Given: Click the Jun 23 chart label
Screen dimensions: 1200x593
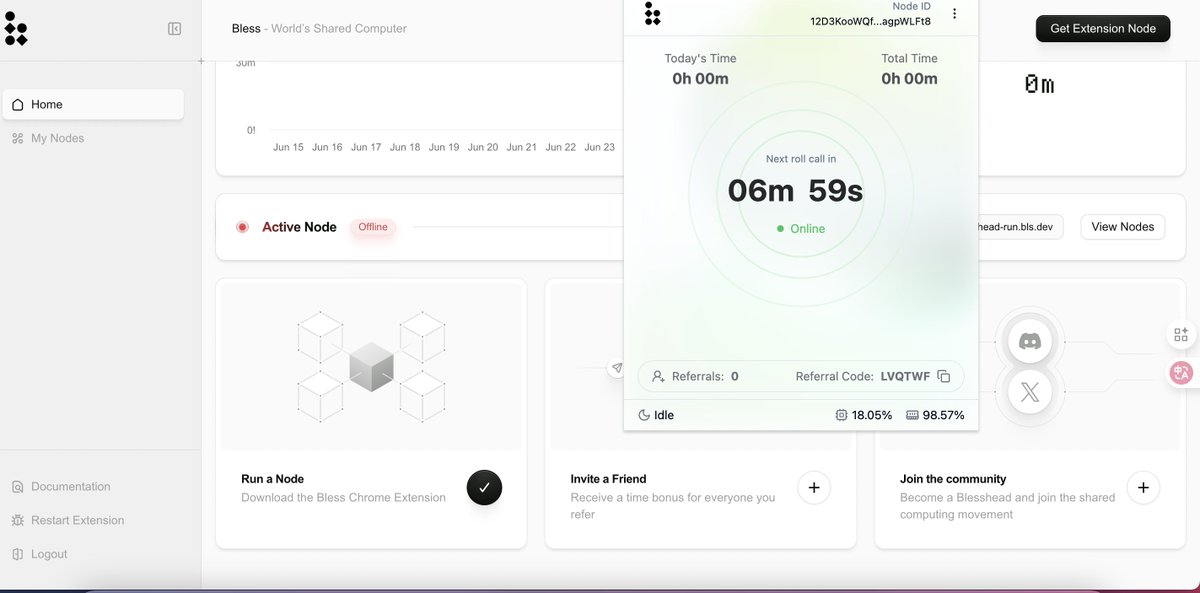Looking at the screenshot, I should [x=599, y=147].
